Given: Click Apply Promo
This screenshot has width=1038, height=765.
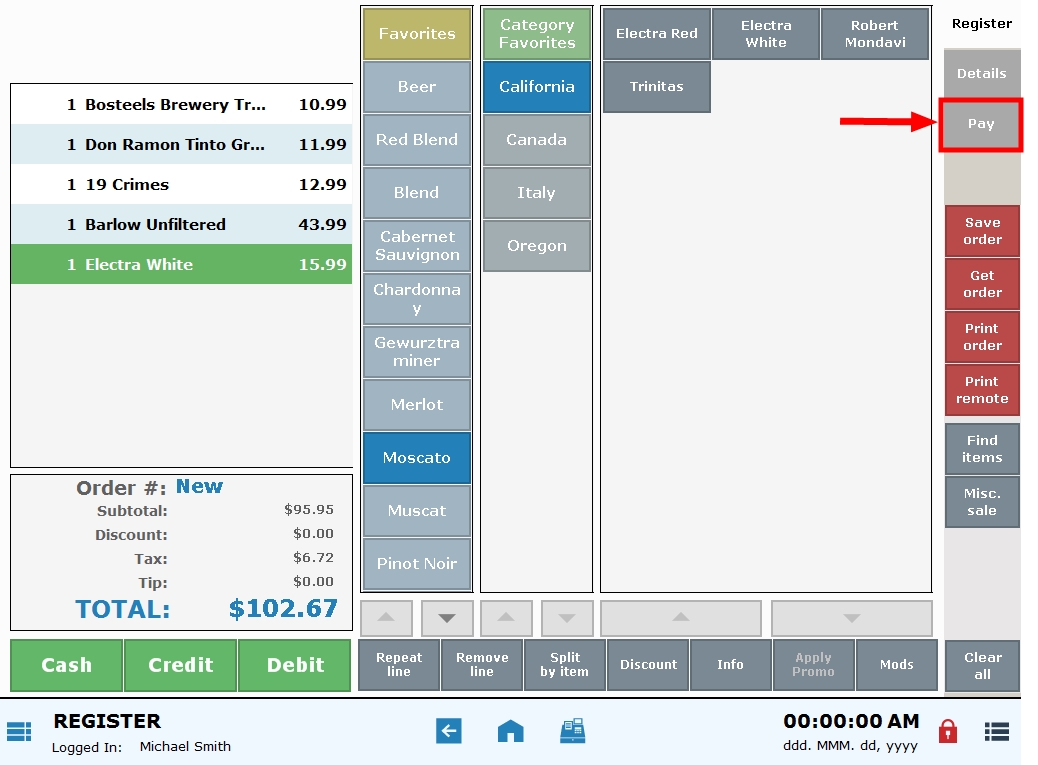Looking at the screenshot, I should [x=814, y=664].
